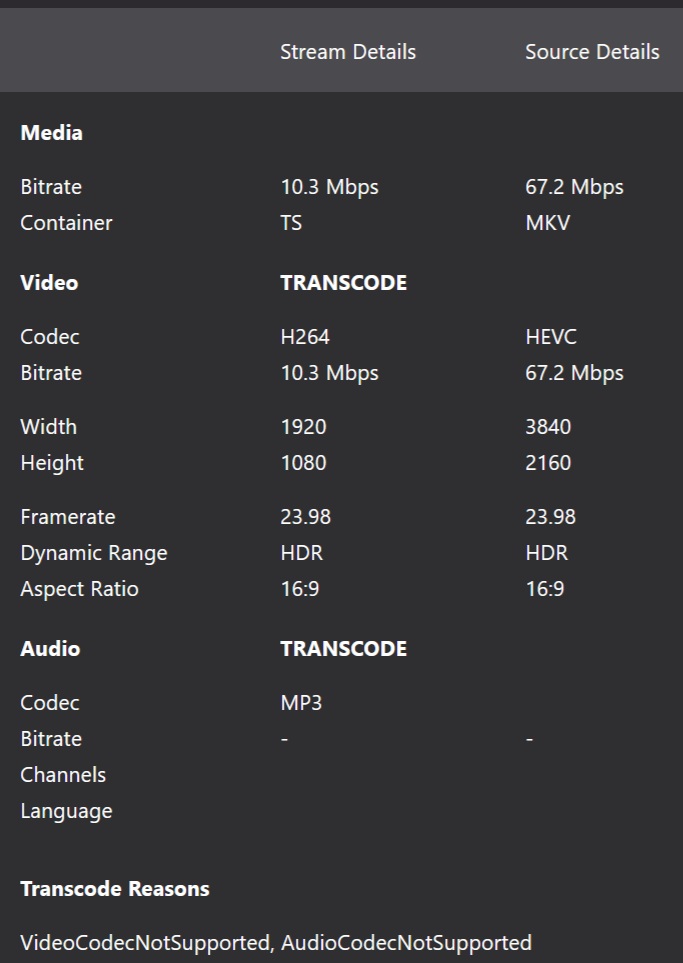683x963 pixels.
Task: Select the TS stream container value
Action: coord(292,223)
